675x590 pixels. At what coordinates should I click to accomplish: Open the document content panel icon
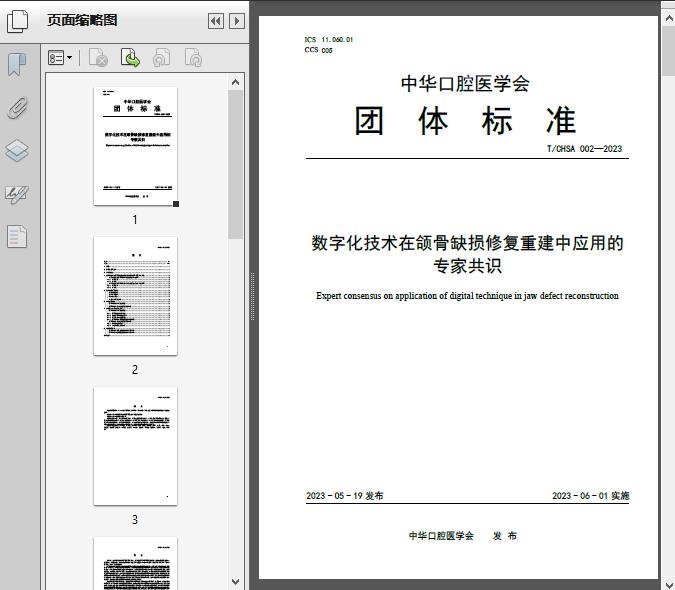click(17, 237)
